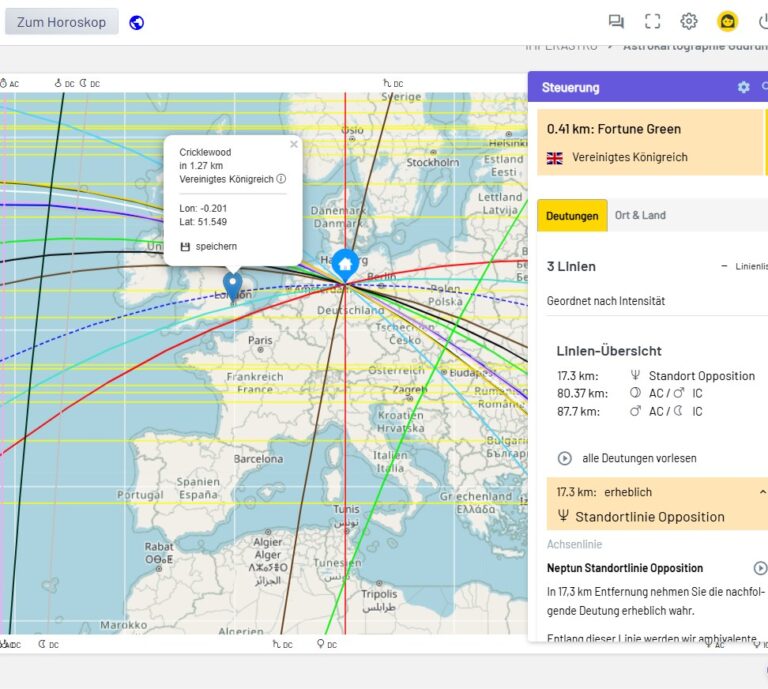The width and height of the screenshot is (768, 689).
Task: Click the home marker on map
Action: click(x=345, y=264)
